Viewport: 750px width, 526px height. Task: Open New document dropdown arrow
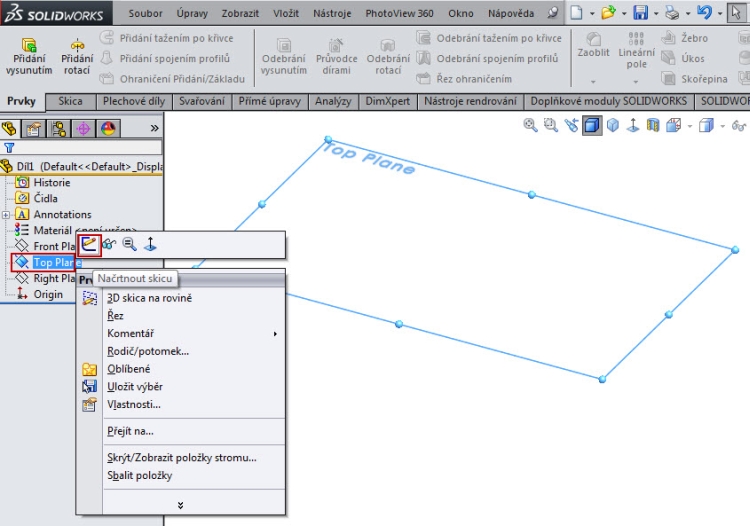(x=592, y=13)
